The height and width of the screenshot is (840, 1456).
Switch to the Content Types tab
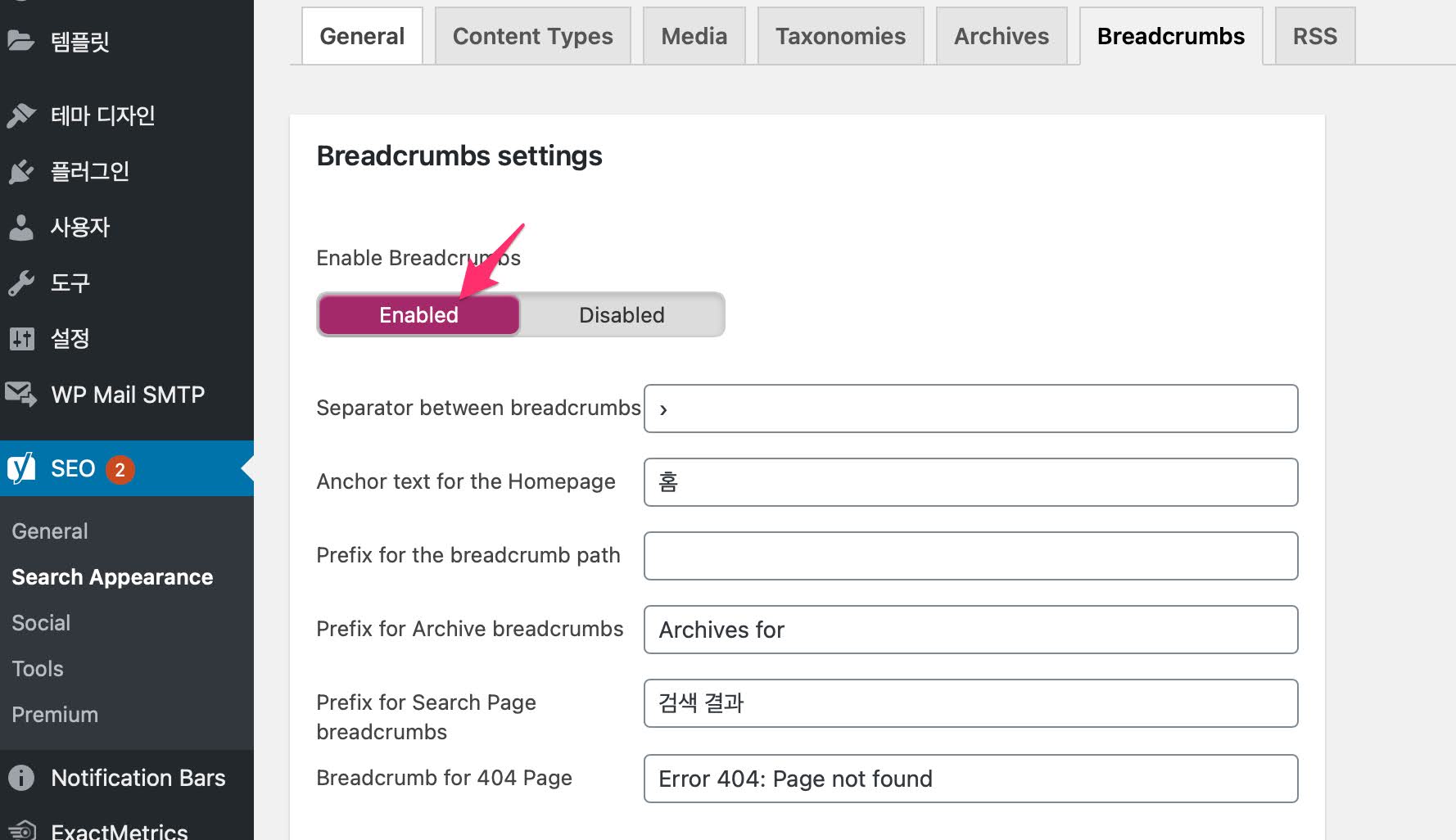(532, 36)
